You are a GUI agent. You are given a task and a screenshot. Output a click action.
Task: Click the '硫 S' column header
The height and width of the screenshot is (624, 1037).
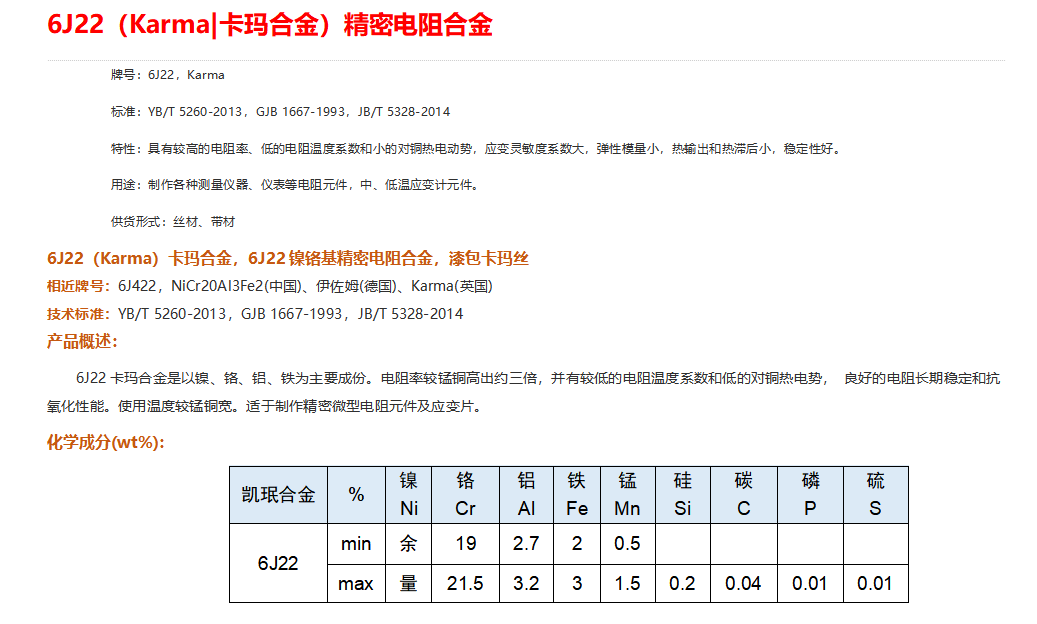click(x=876, y=495)
